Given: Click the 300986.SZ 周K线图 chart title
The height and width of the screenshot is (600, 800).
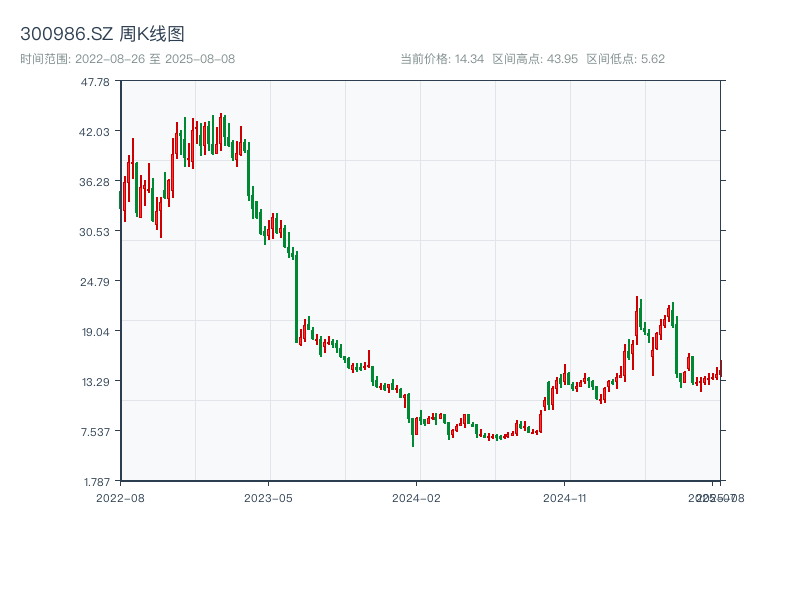Looking at the screenshot, I should tap(102, 34).
